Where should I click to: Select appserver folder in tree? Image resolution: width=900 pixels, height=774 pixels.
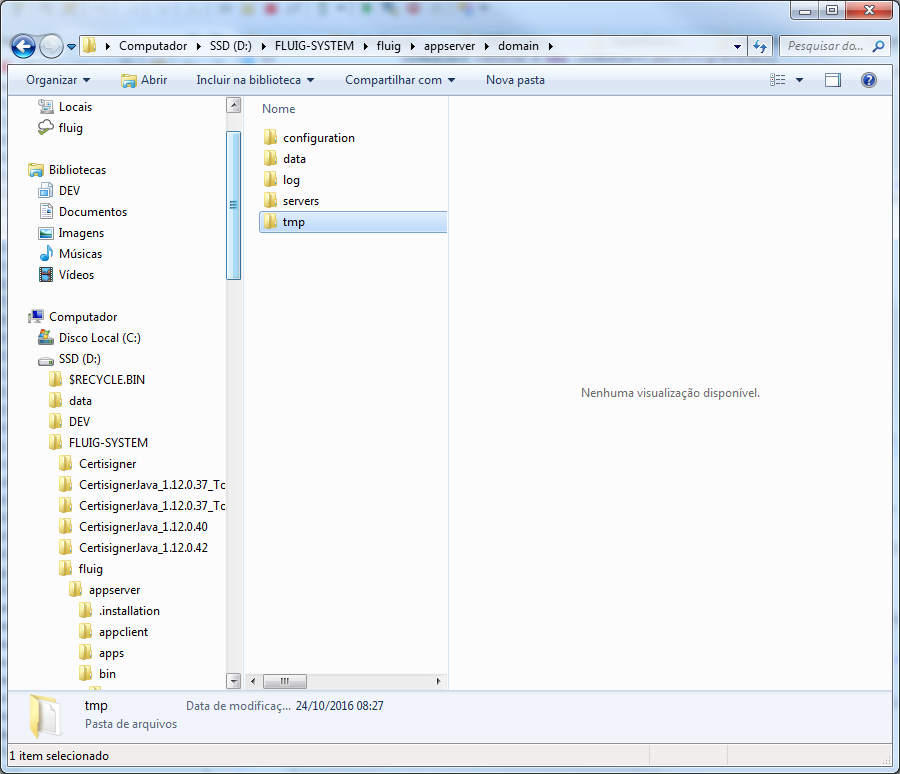tap(114, 590)
